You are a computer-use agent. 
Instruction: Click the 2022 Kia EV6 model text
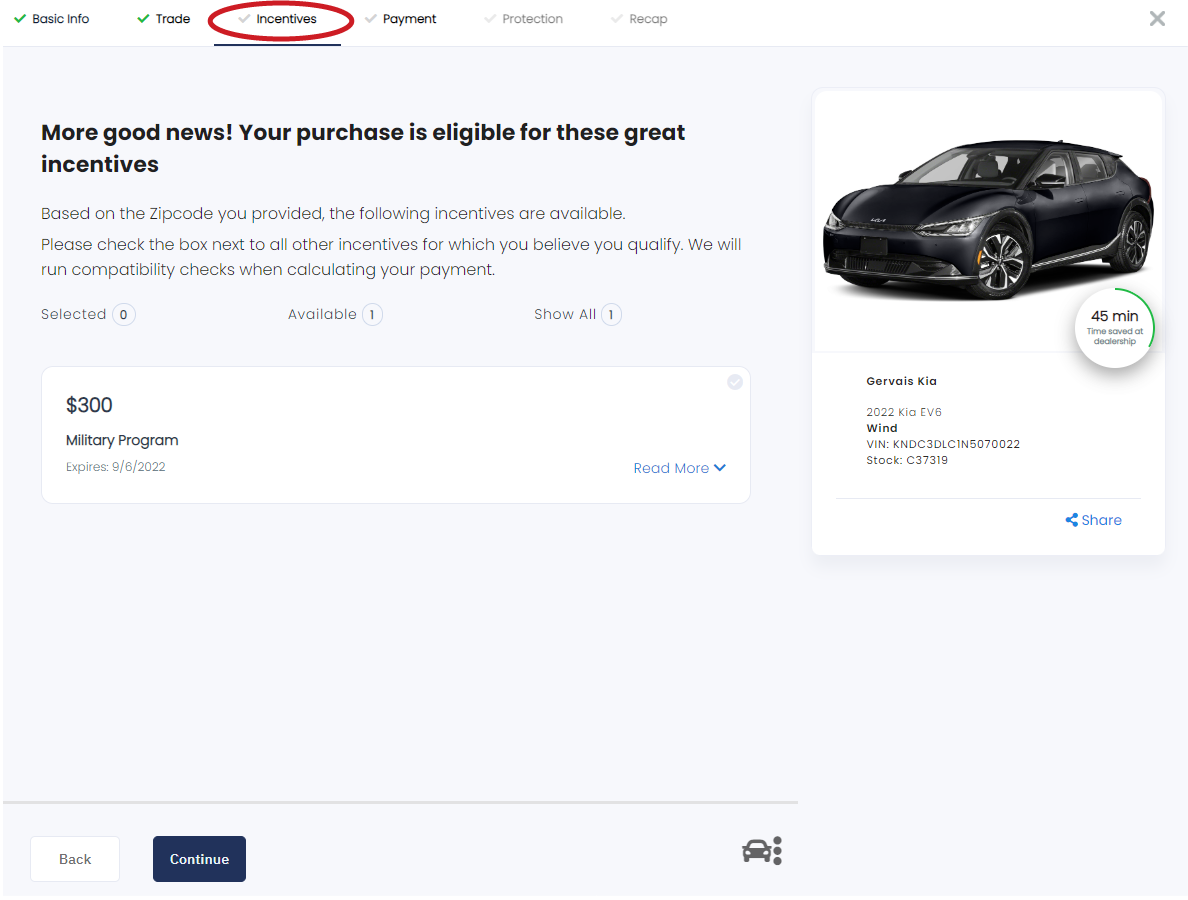[x=904, y=412]
